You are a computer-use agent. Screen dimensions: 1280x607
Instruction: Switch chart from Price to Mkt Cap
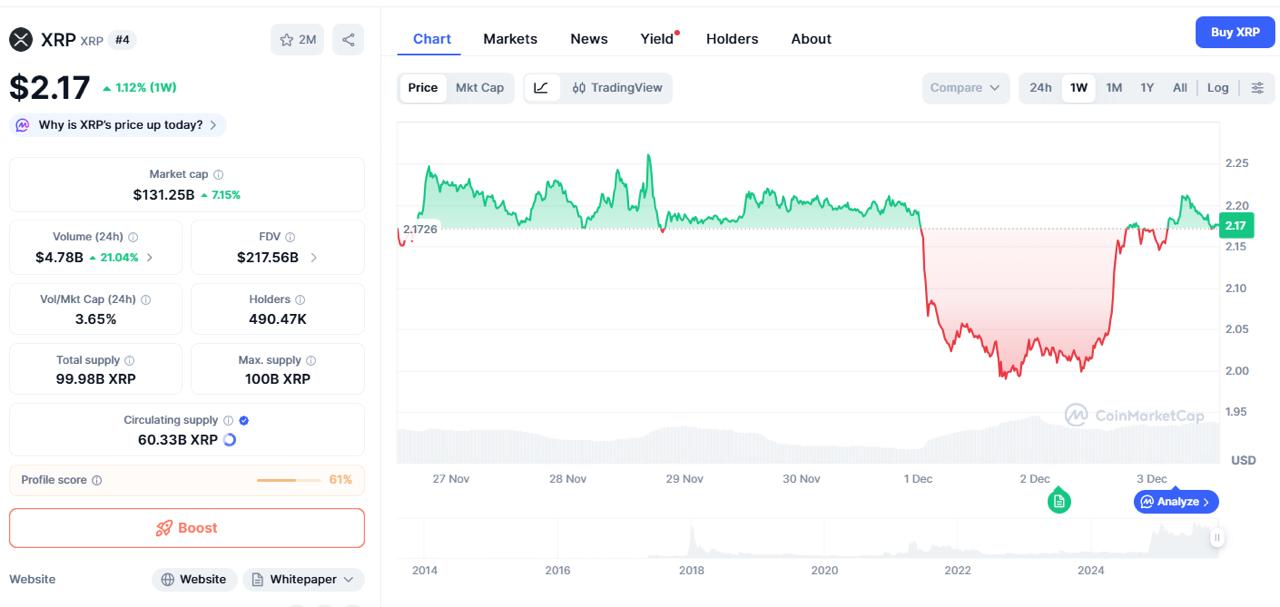coord(480,87)
